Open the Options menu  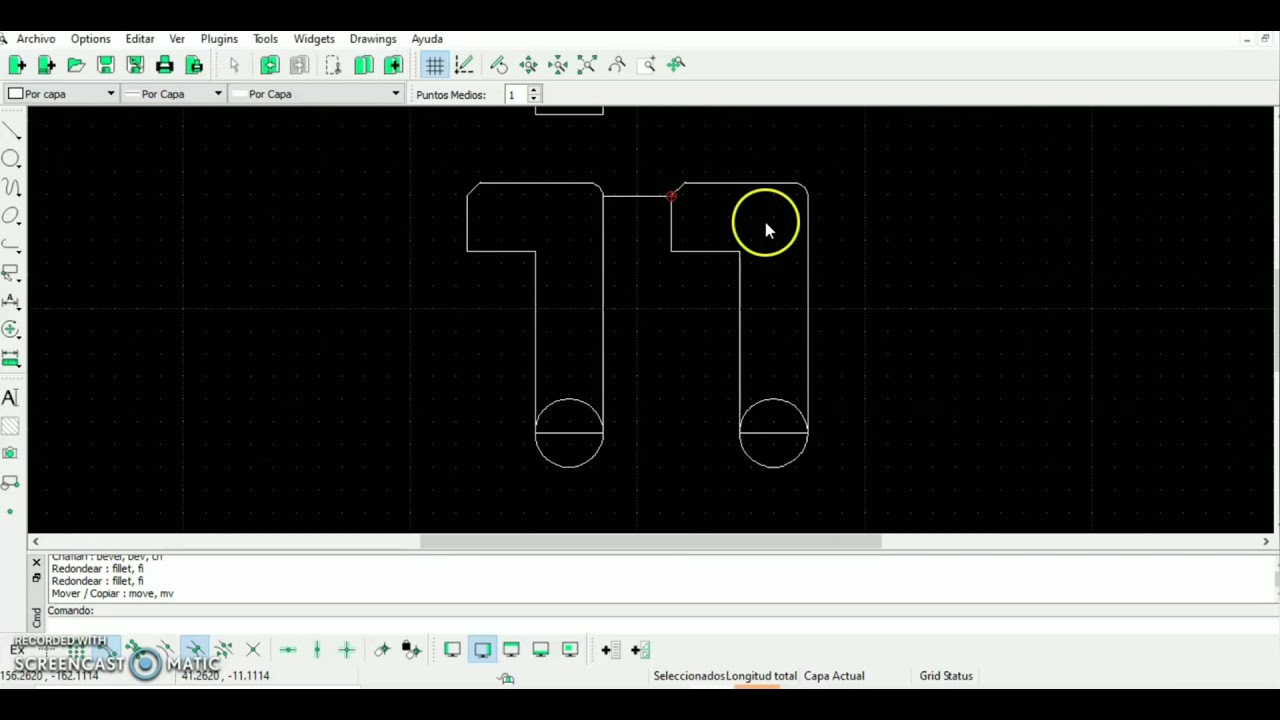pos(90,39)
